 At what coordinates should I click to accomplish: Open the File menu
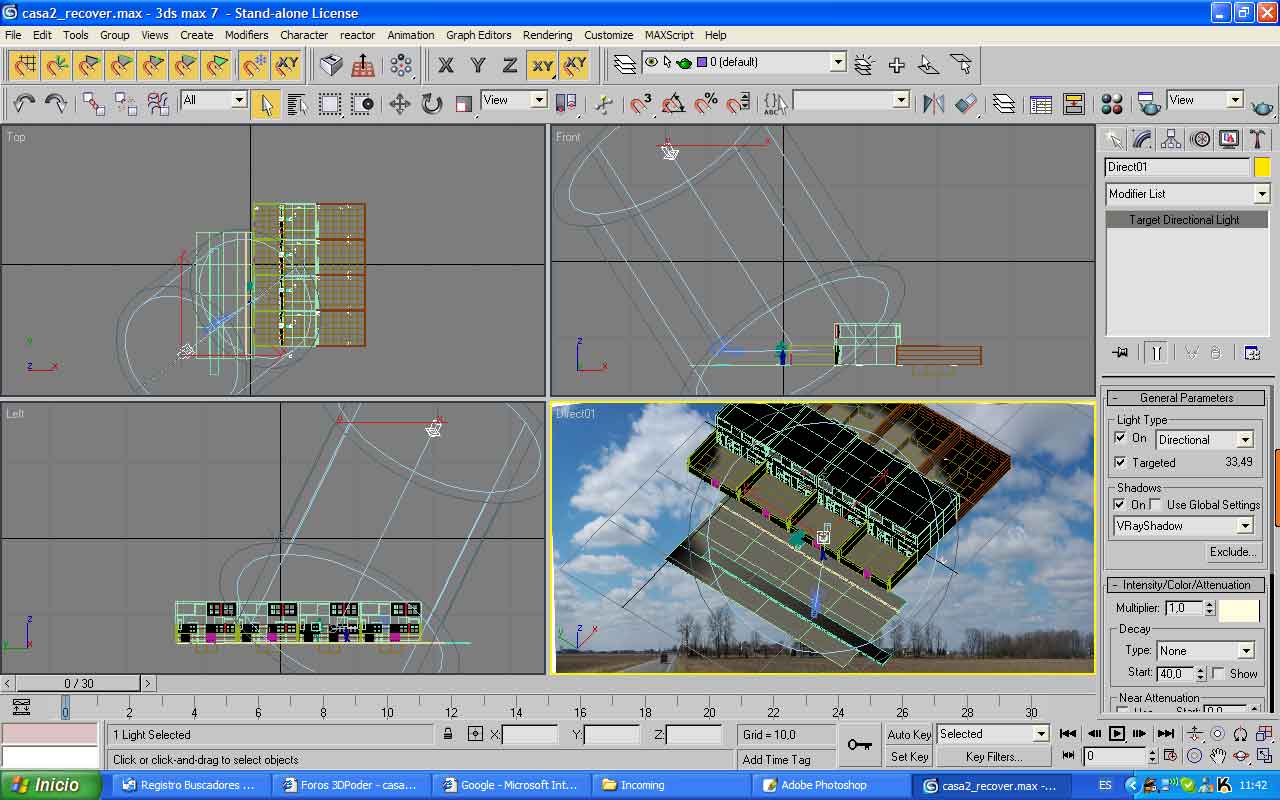(x=13, y=35)
